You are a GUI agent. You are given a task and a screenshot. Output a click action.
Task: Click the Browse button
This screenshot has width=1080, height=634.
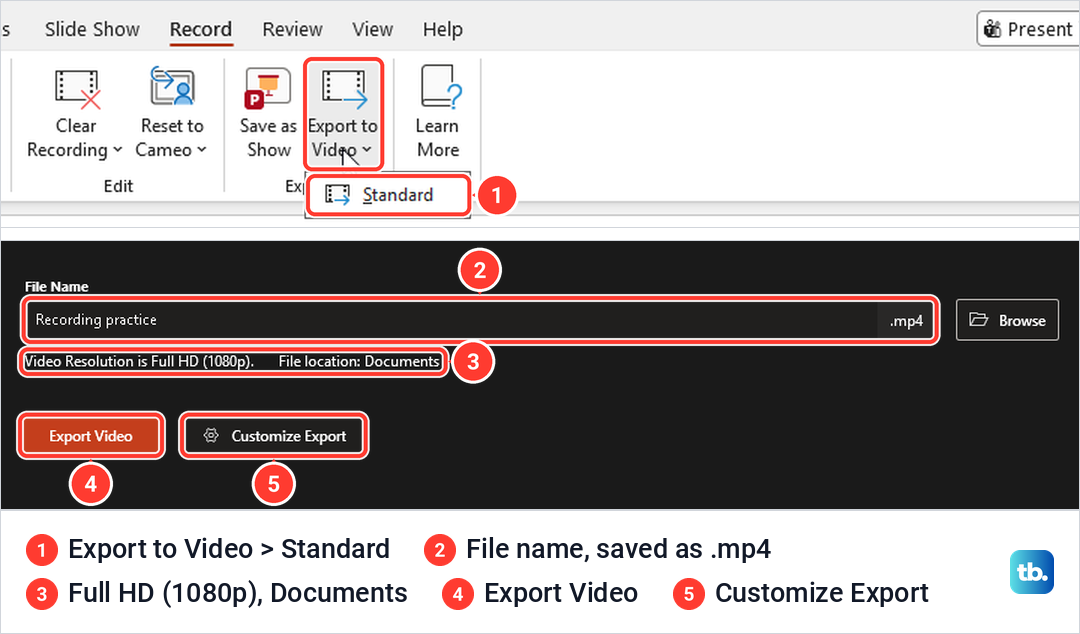click(x=1007, y=320)
